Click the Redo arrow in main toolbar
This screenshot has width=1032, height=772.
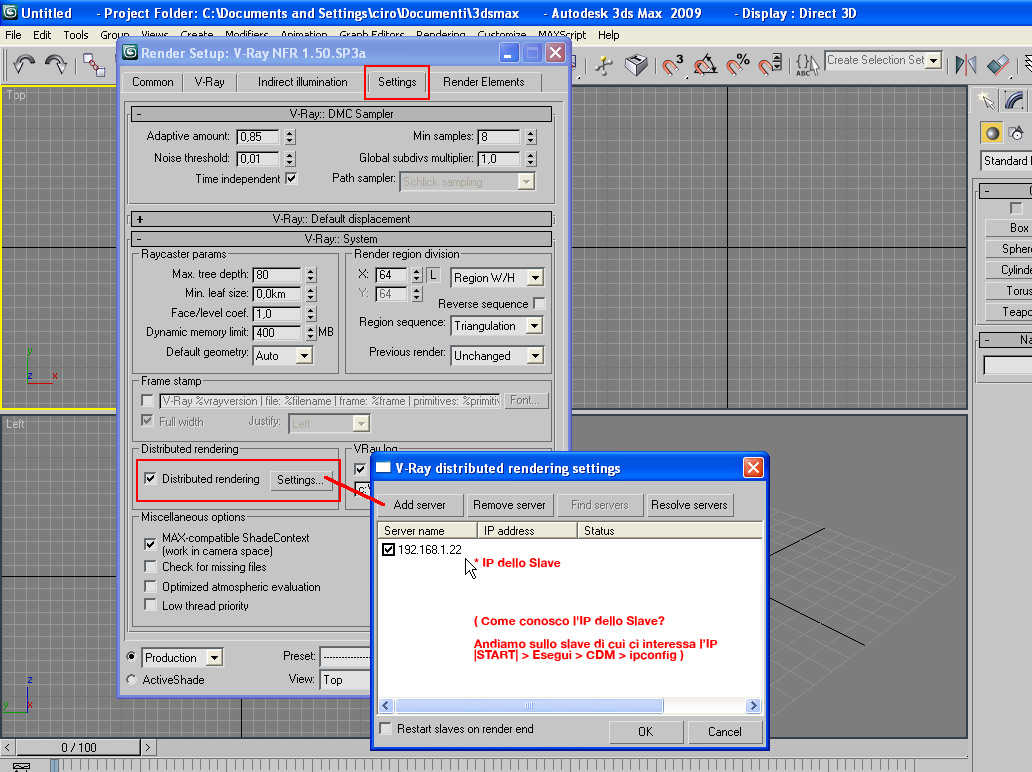click(x=56, y=64)
